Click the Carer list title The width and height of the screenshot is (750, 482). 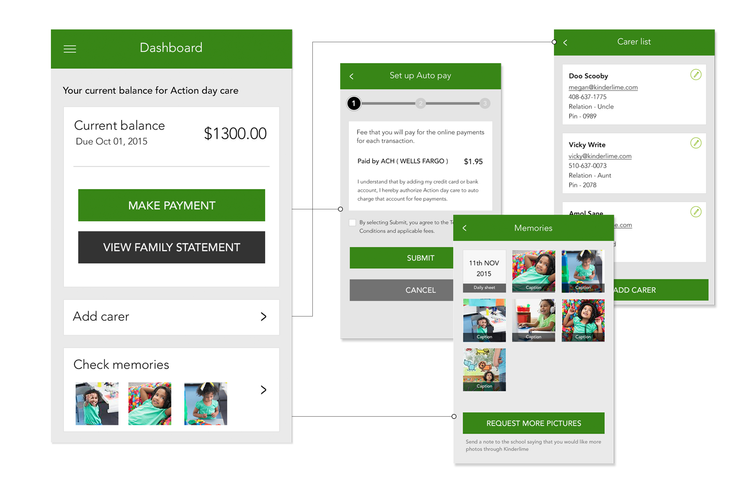634,42
